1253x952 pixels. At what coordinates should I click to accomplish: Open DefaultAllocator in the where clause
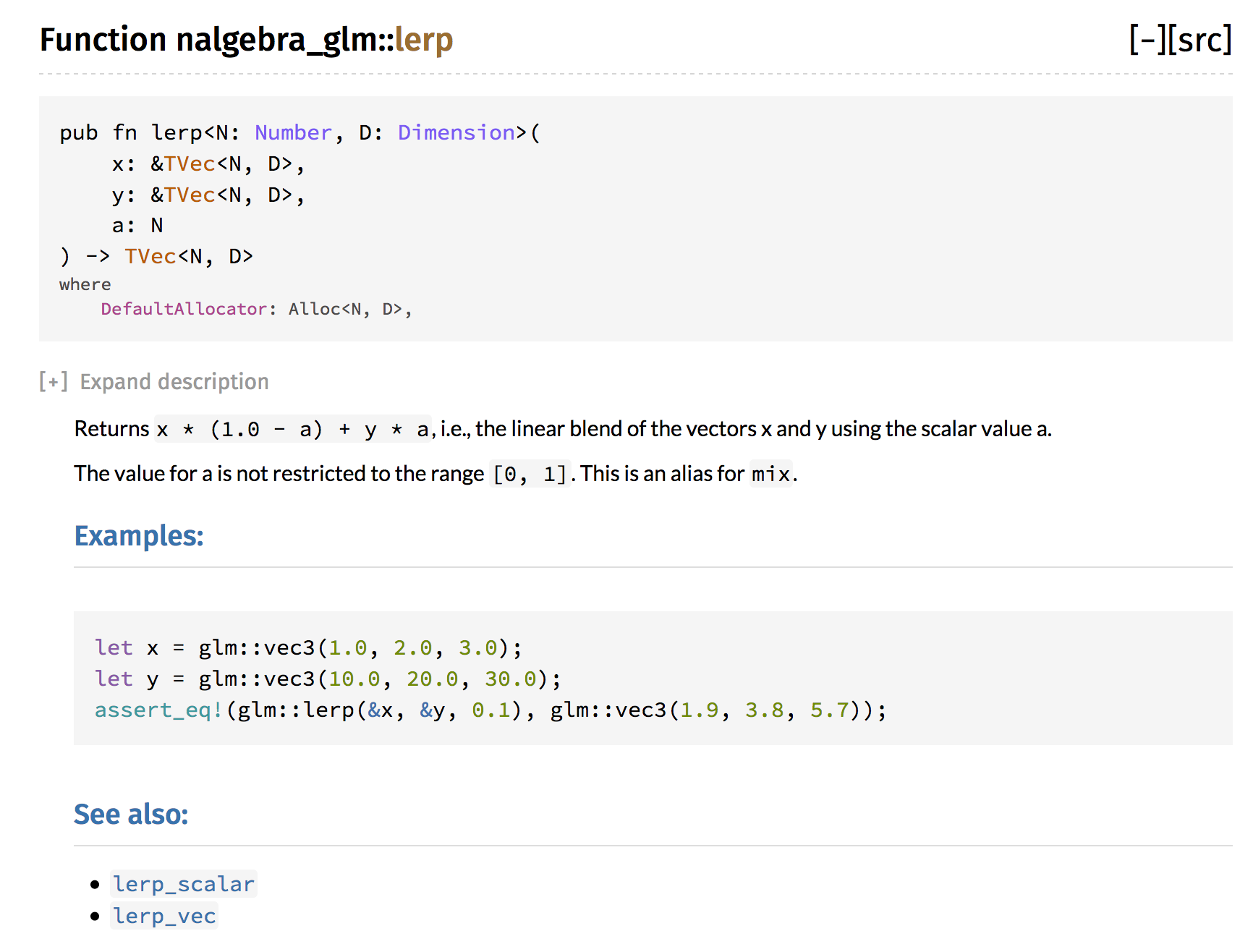coord(184,309)
